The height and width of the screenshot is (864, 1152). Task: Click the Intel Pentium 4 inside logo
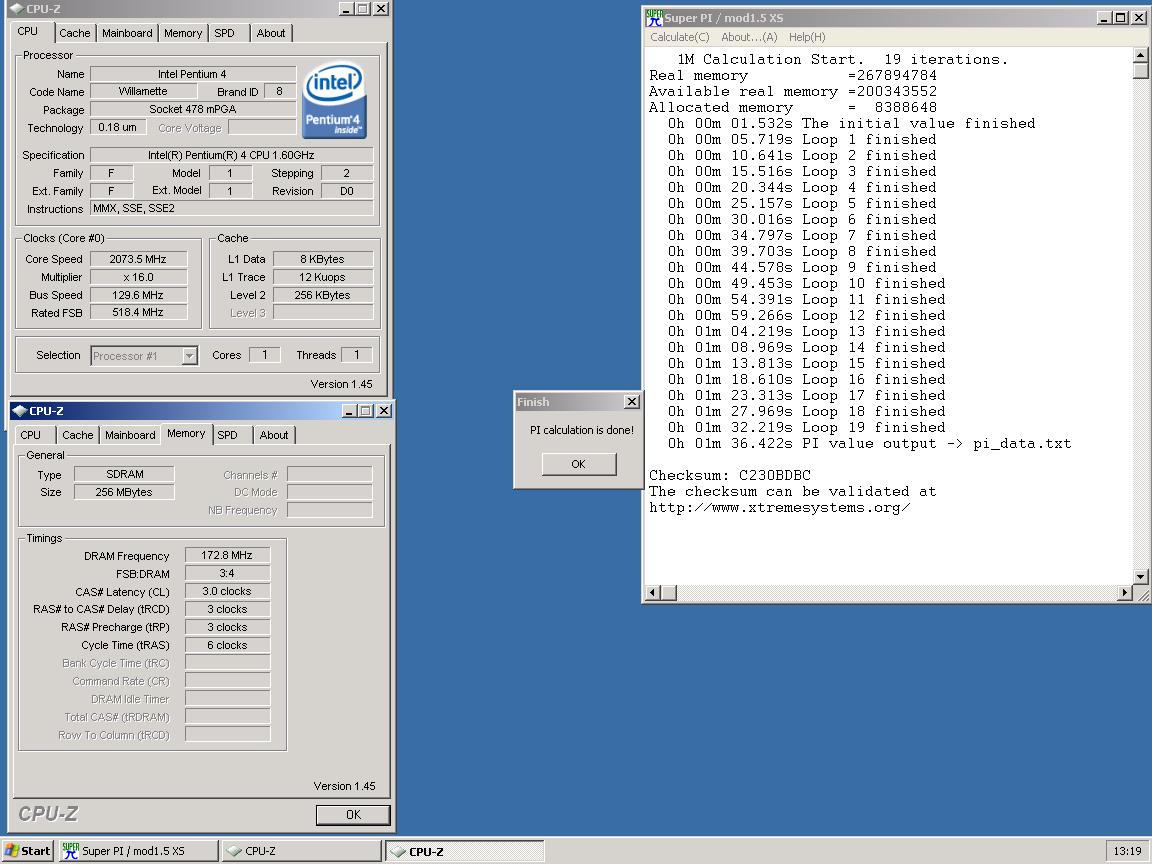pos(334,99)
